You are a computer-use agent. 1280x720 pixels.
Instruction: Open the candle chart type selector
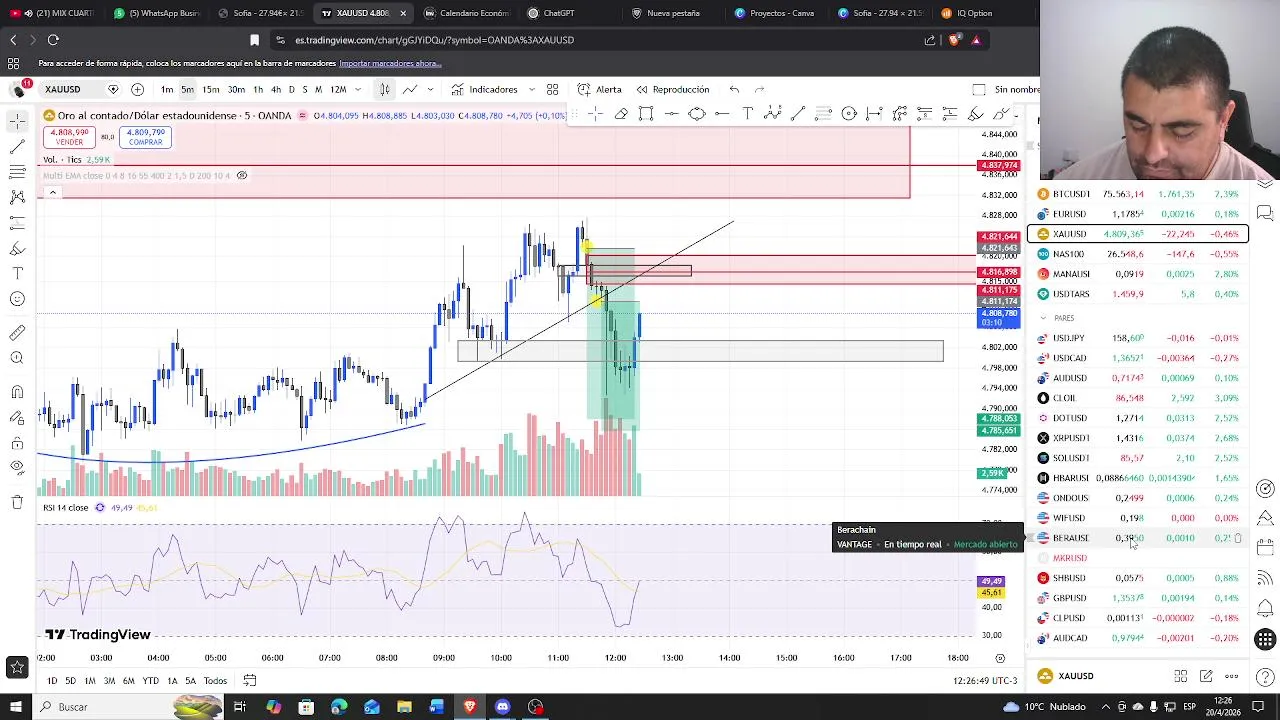tap(384, 90)
